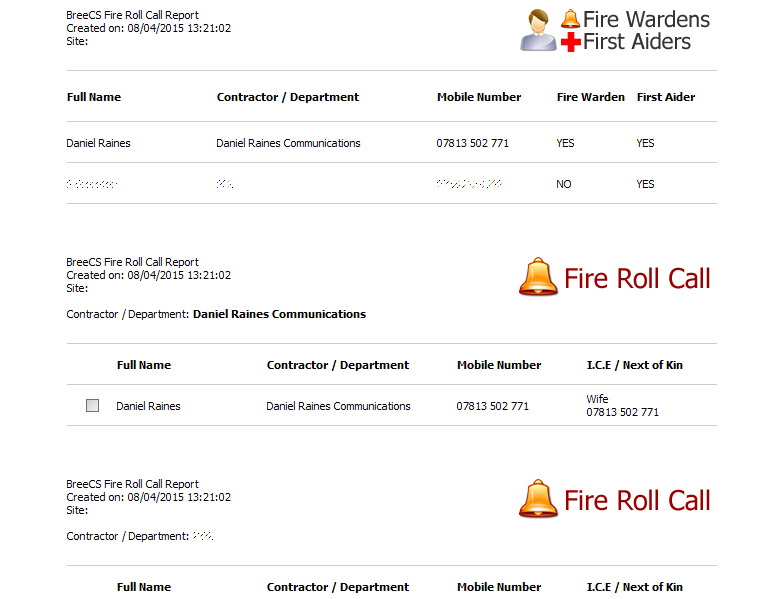Click the first Fire Roll Call heading text
The width and height of the screenshot is (783, 599).
pyautogui.click(x=637, y=278)
